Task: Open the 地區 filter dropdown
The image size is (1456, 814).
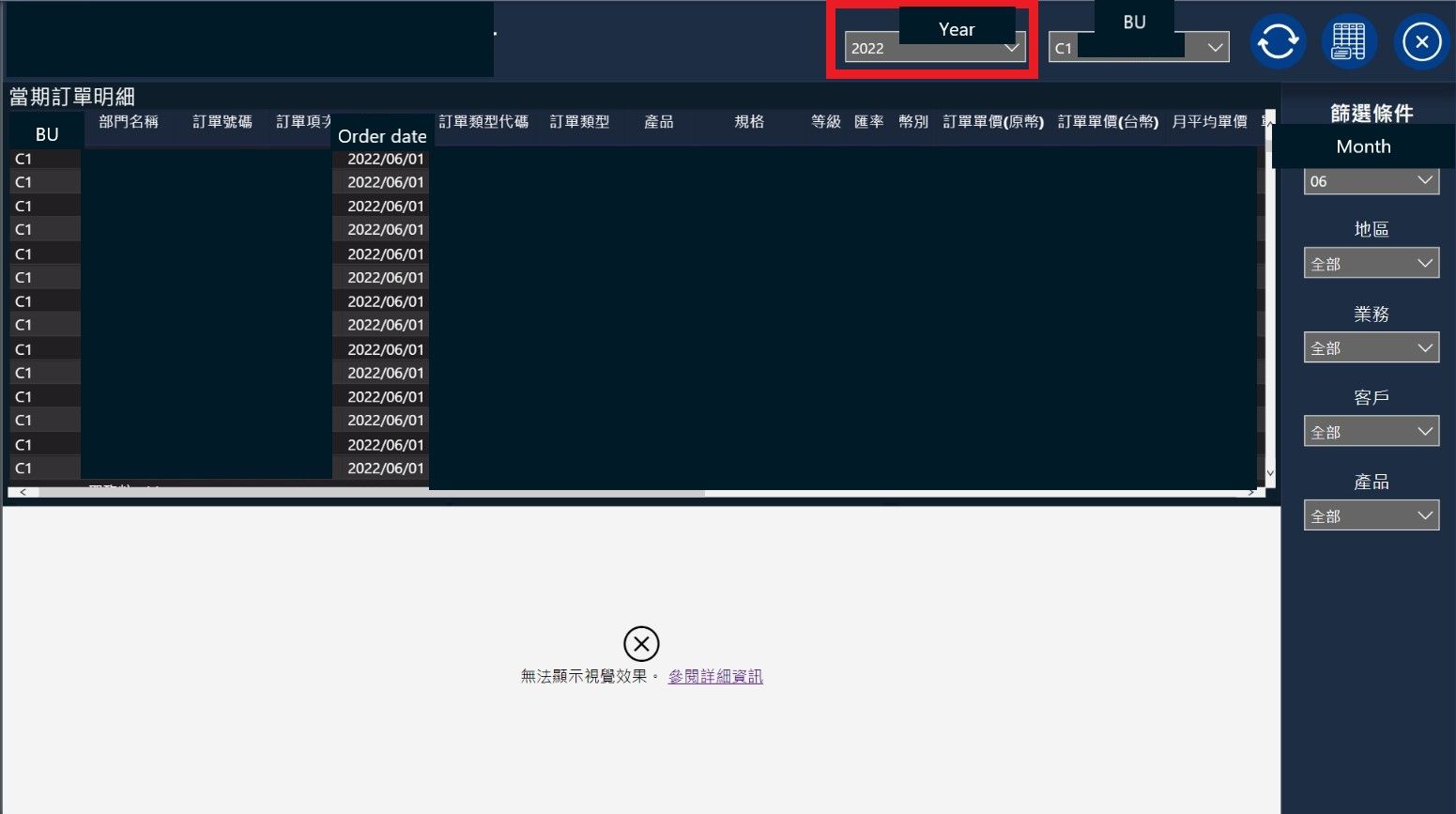Action: click(x=1371, y=264)
